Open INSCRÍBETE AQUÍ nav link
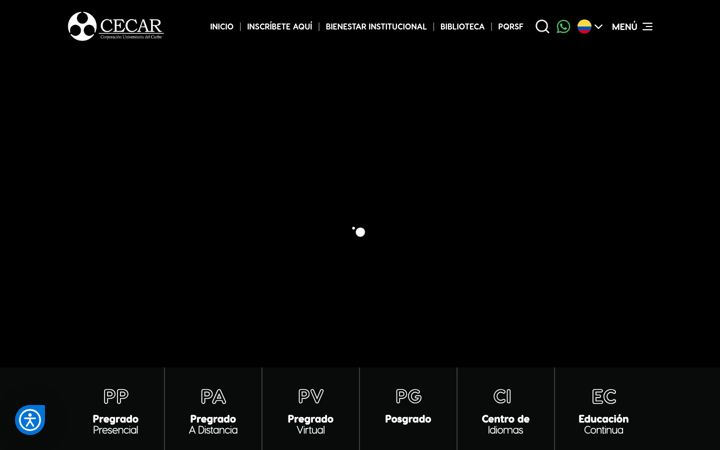The width and height of the screenshot is (720, 450). point(280,27)
